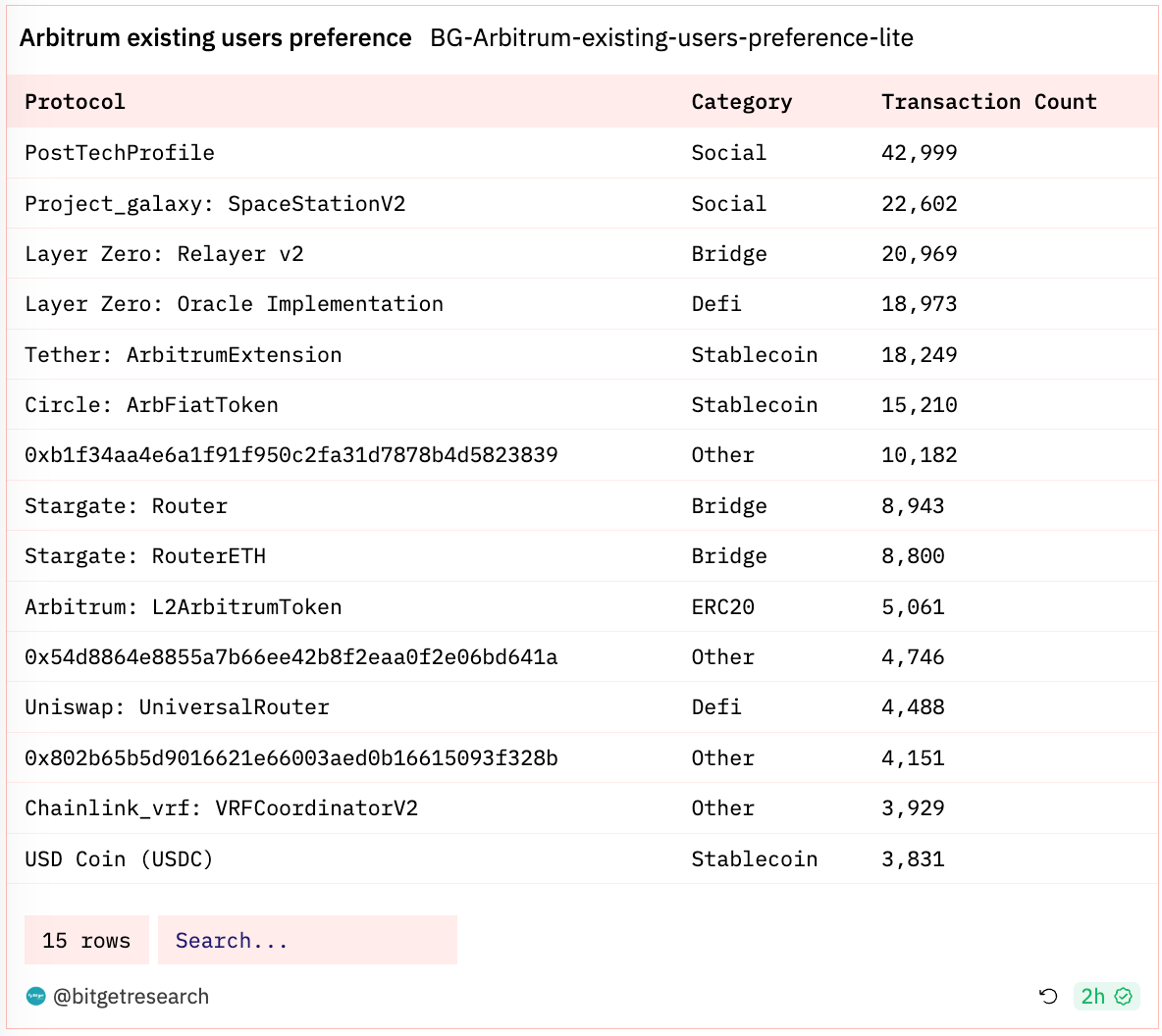1162x1036 pixels.
Task: Sort by Transaction Count column header
Action: [988, 102]
